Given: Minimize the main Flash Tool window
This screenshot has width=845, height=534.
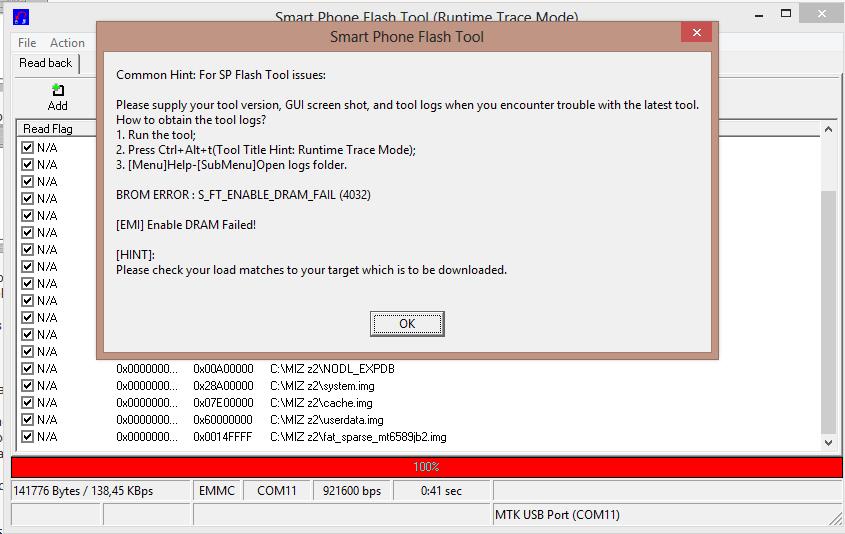Looking at the screenshot, I should pos(759,15).
